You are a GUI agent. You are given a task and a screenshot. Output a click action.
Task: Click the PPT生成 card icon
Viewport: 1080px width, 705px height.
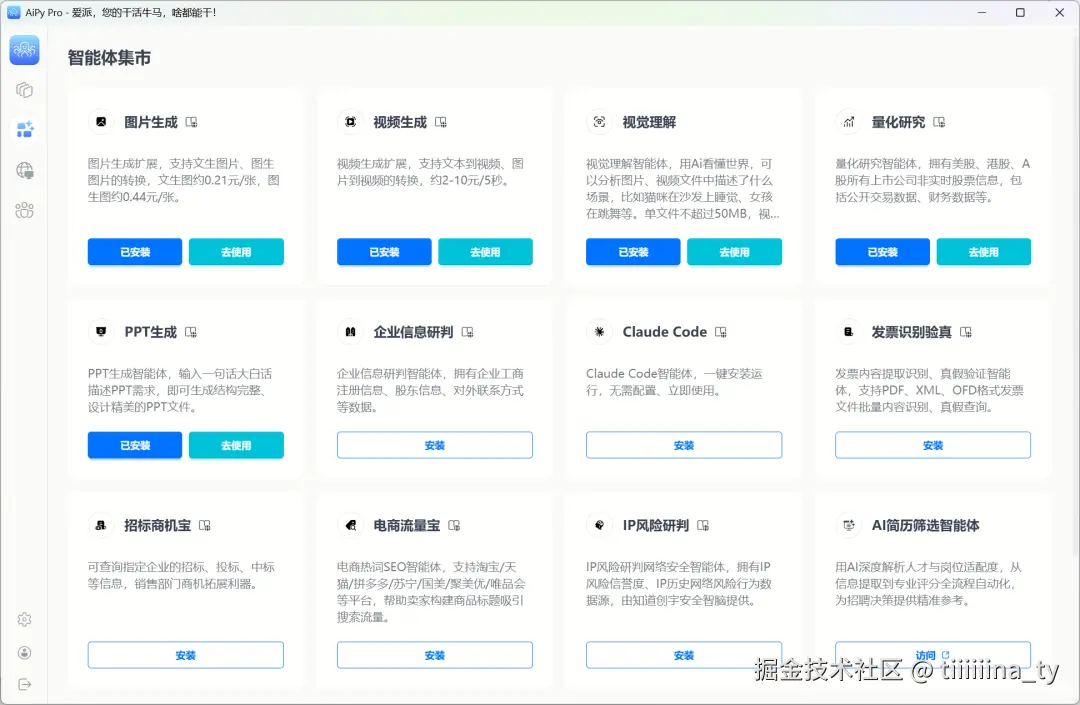tap(101, 332)
